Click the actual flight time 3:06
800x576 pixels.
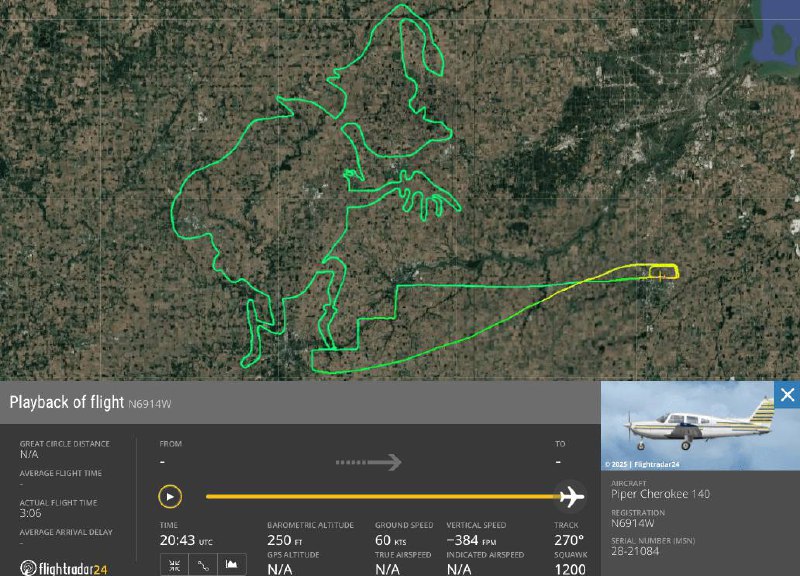click(x=31, y=513)
